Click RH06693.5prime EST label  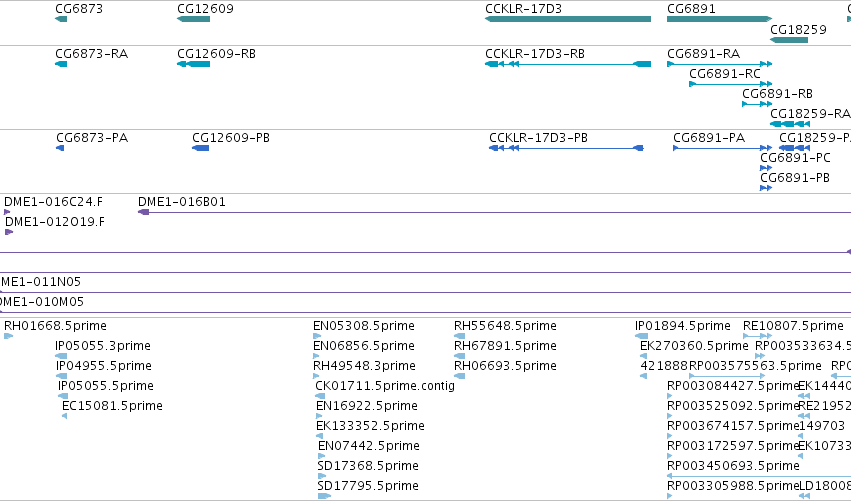click(x=505, y=366)
